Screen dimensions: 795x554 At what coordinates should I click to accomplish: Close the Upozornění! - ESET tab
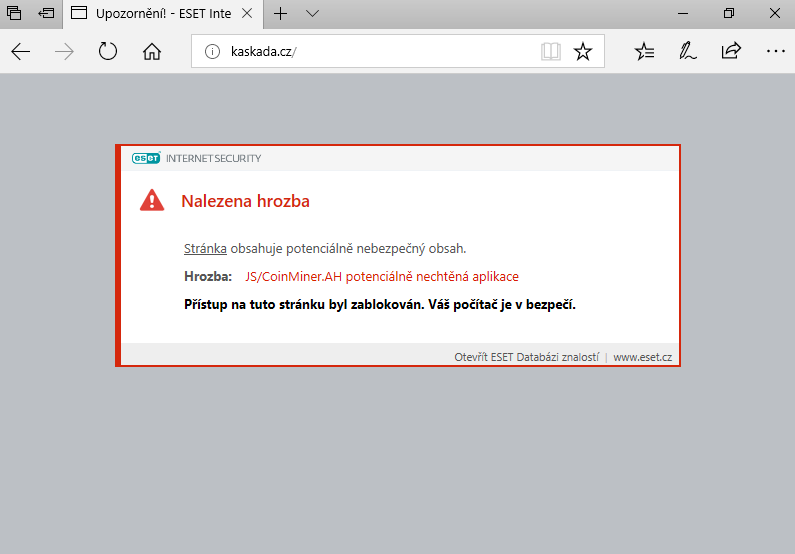coord(247,13)
